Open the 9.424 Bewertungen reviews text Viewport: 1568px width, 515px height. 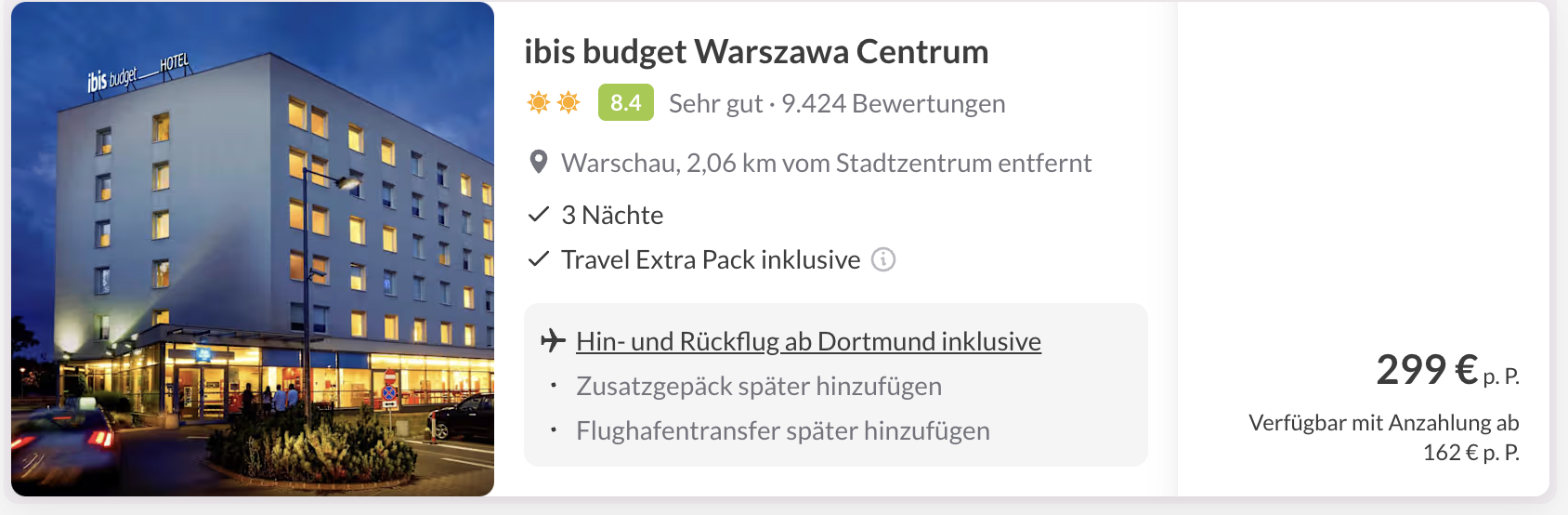(893, 103)
